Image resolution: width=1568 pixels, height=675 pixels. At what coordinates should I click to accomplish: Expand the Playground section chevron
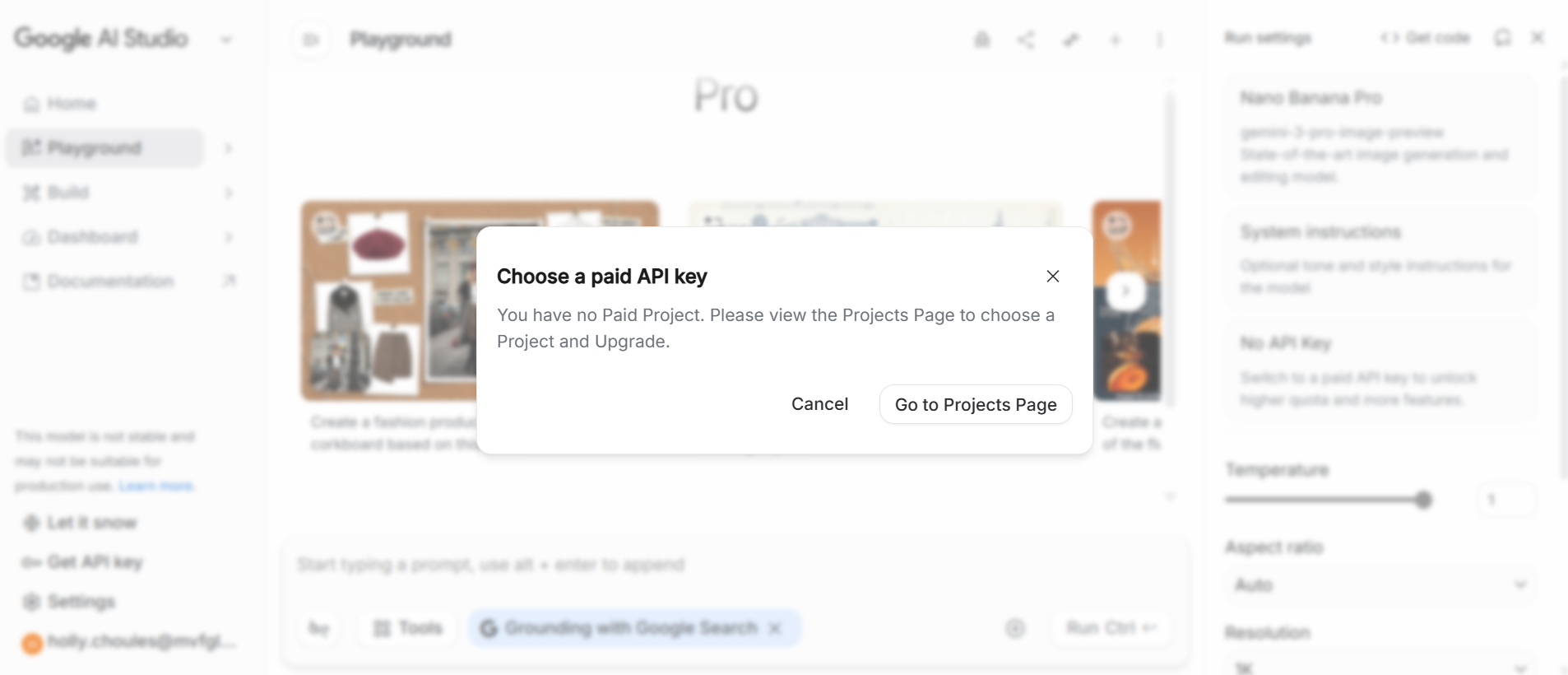pyautogui.click(x=228, y=148)
